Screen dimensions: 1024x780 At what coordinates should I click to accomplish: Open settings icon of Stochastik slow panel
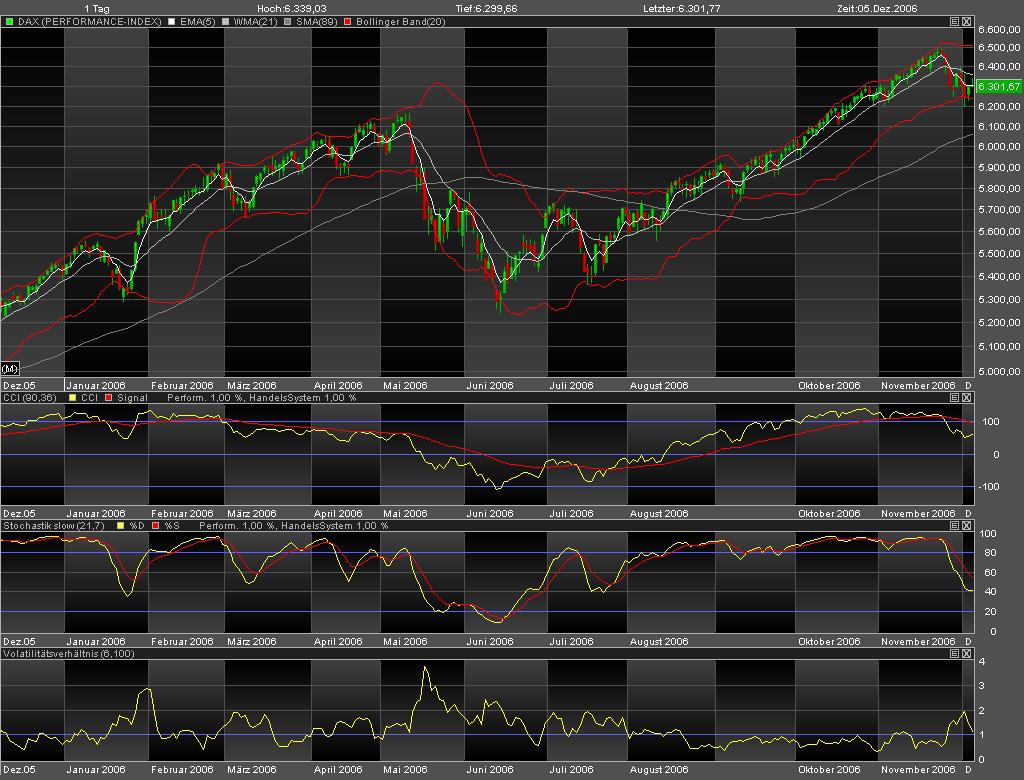click(x=954, y=525)
